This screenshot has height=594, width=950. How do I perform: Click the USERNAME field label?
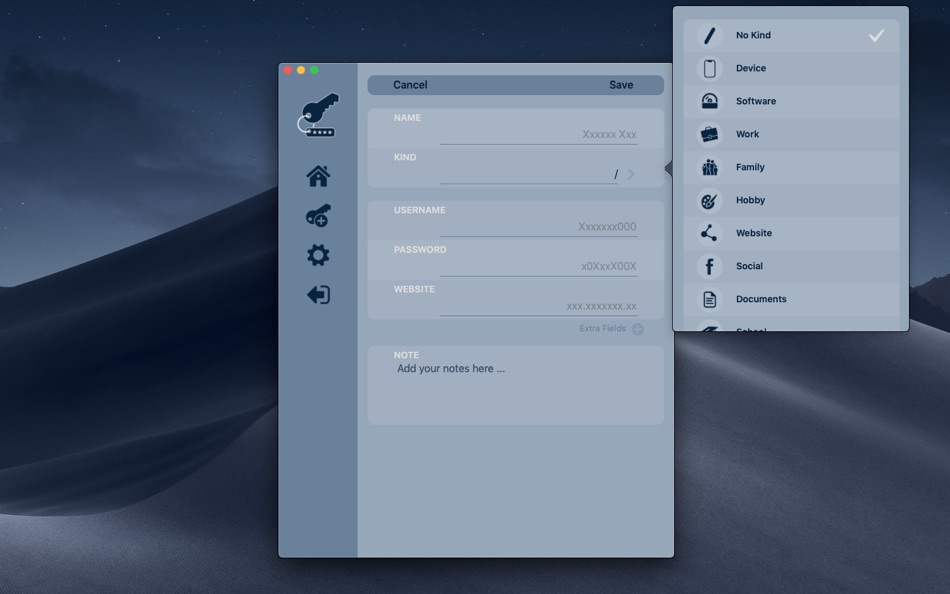pyautogui.click(x=419, y=210)
